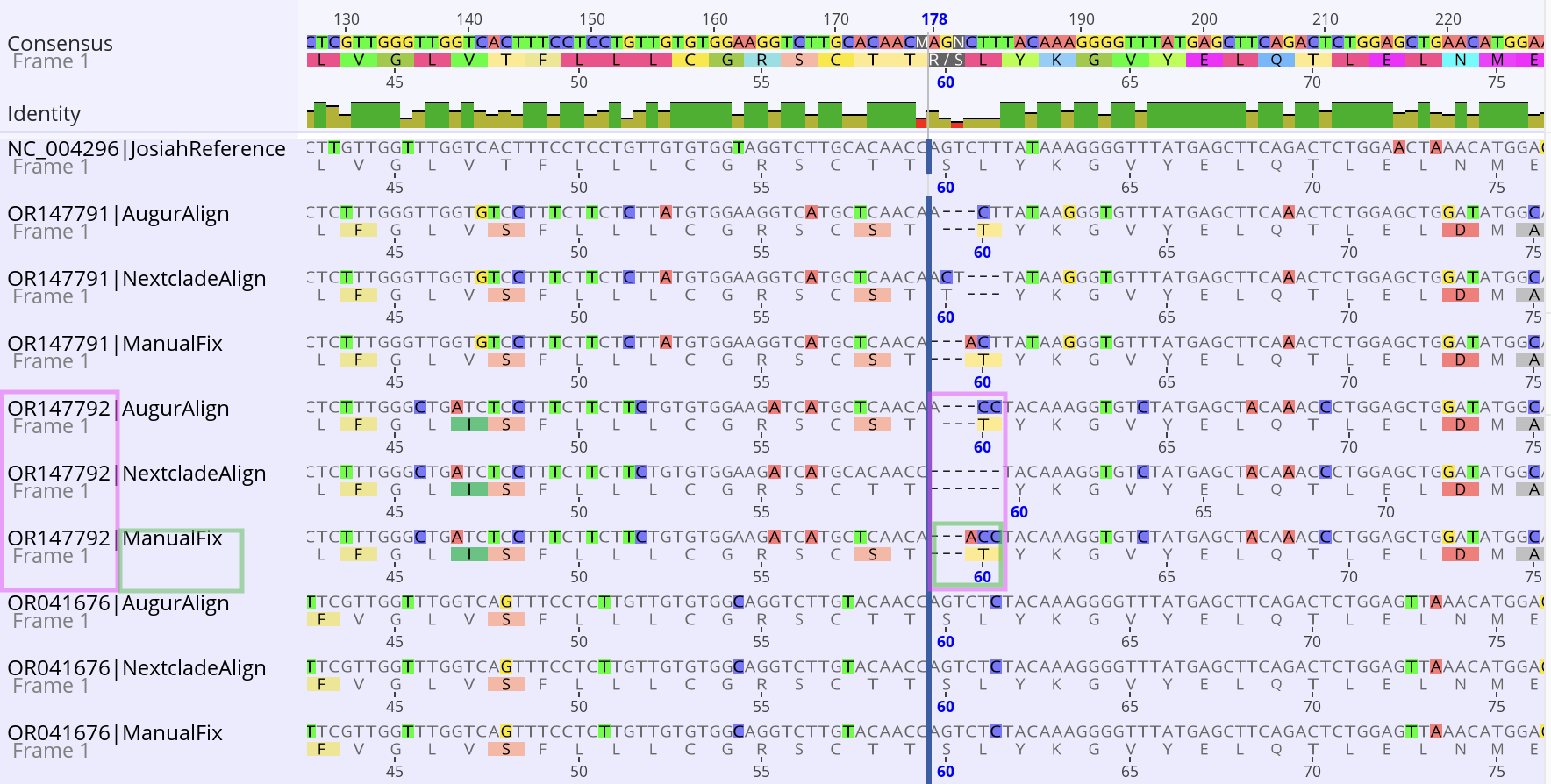Click the OR147792|NextcladeAlign sequence name

pyautogui.click(x=137, y=474)
